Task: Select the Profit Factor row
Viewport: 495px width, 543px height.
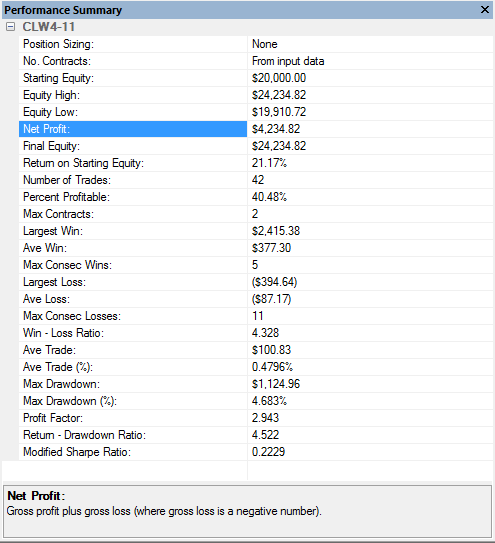Action: click(x=256, y=418)
